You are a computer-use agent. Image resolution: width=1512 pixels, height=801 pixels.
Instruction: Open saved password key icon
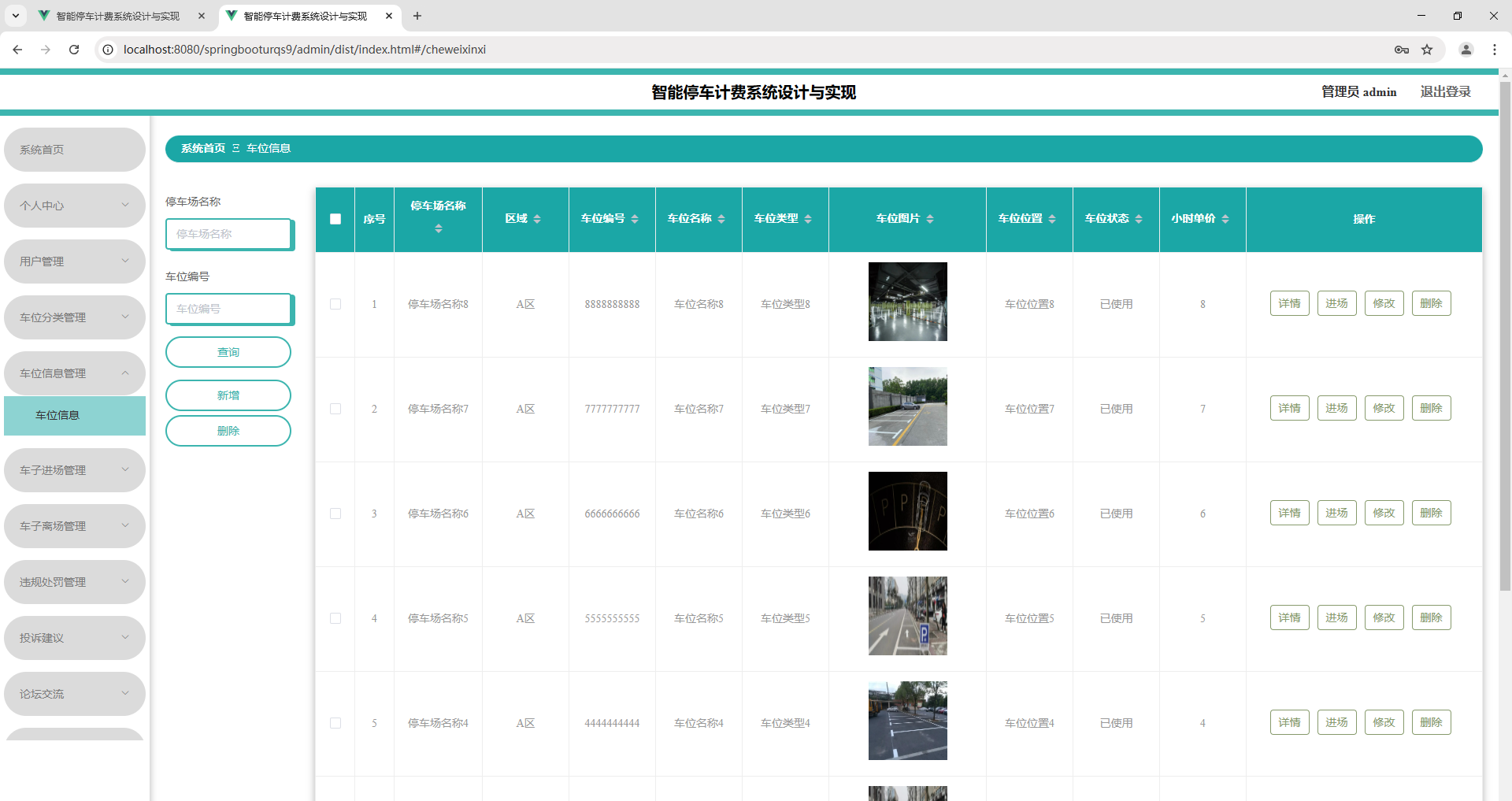(x=1402, y=50)
